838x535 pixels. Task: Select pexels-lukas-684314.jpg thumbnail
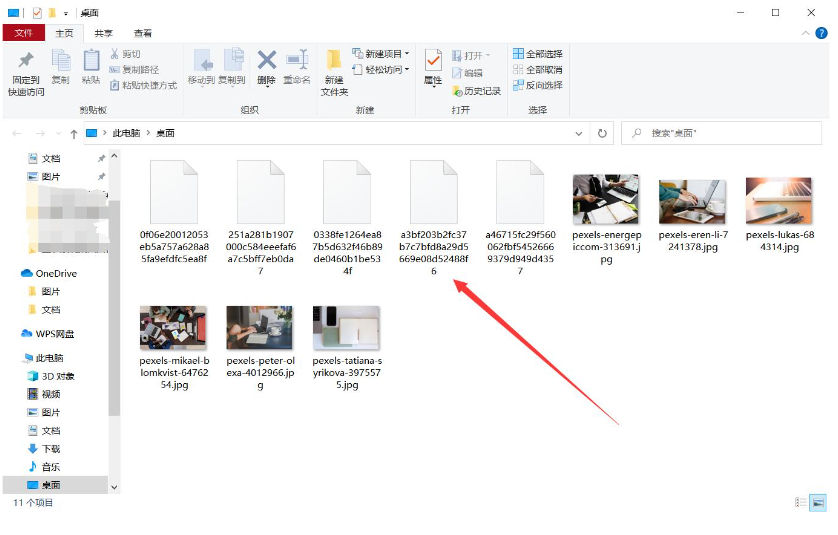[779, 214]
